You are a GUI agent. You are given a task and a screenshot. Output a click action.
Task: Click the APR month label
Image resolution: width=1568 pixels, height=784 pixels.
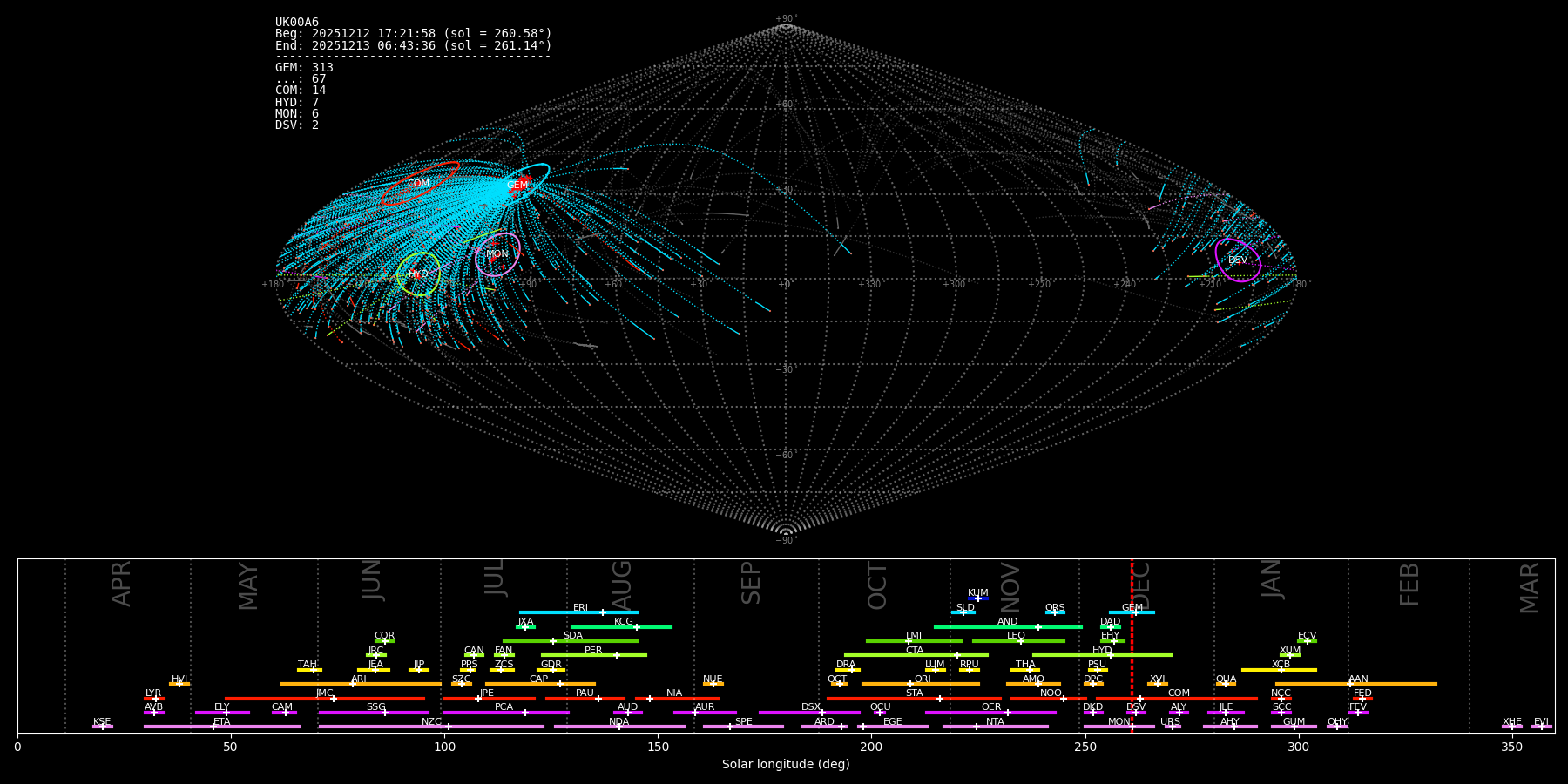pos(121,584)
